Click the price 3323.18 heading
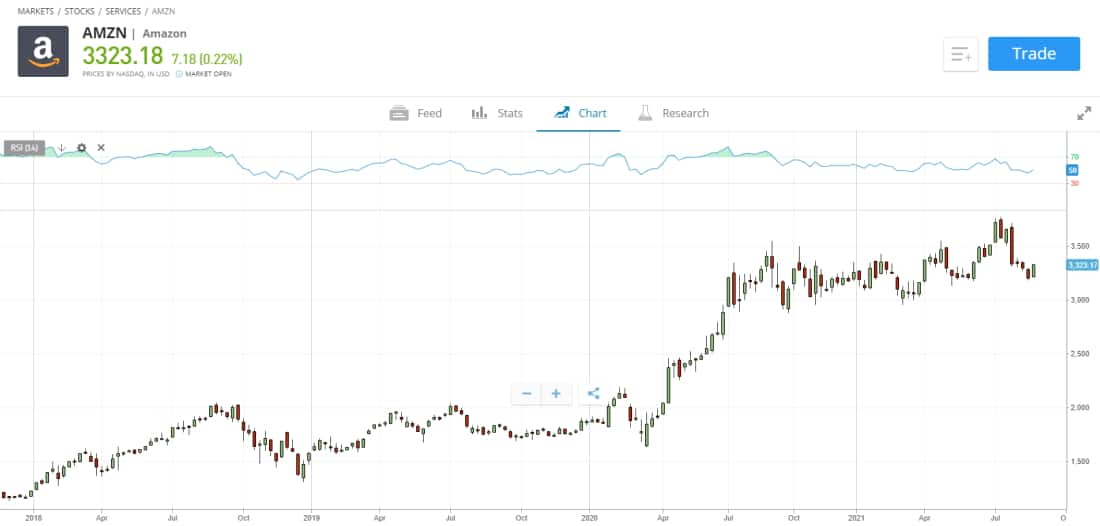 tap(123, 55)
